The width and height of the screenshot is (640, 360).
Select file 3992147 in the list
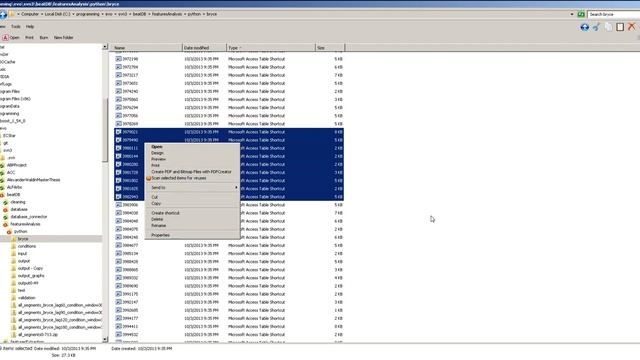point(130,302)
